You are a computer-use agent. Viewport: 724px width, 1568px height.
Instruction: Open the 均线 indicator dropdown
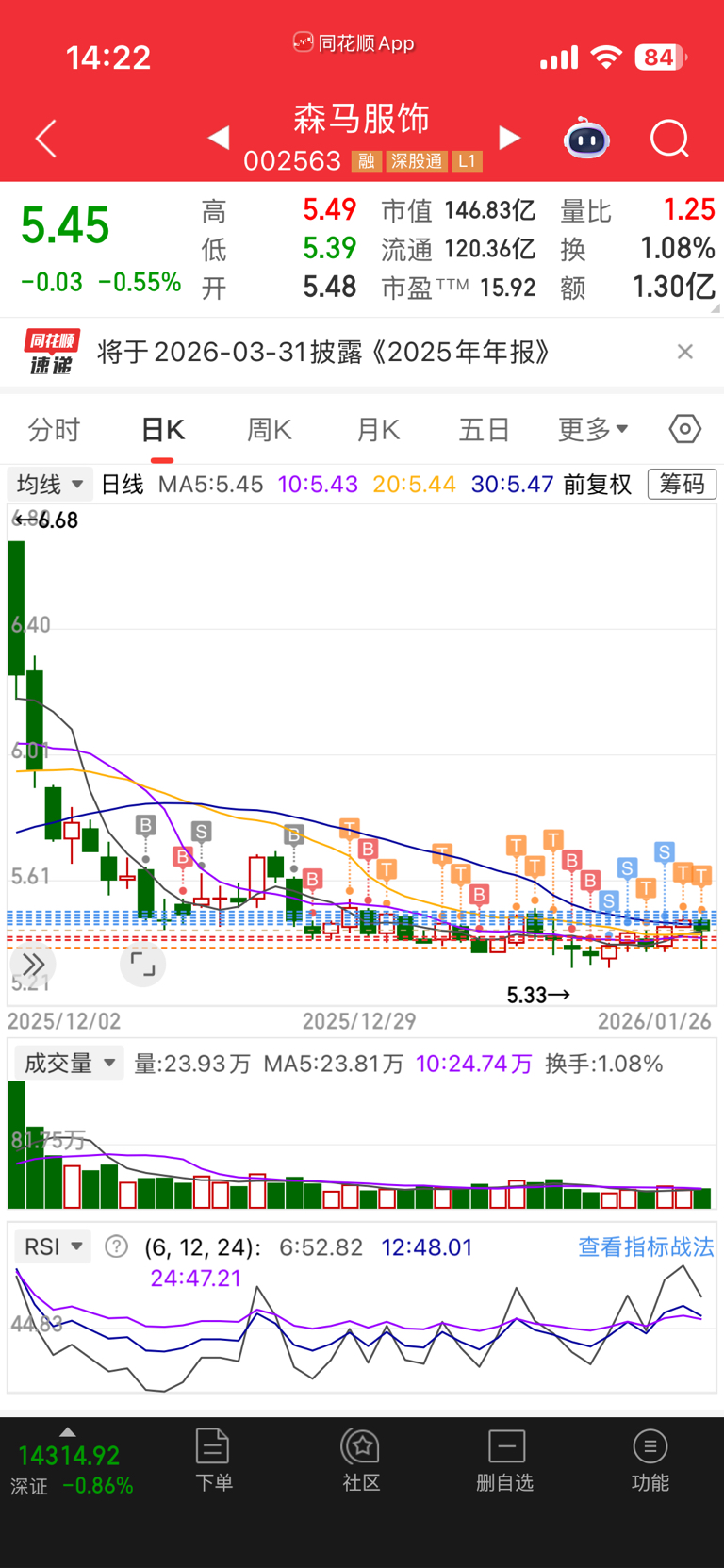50,485
